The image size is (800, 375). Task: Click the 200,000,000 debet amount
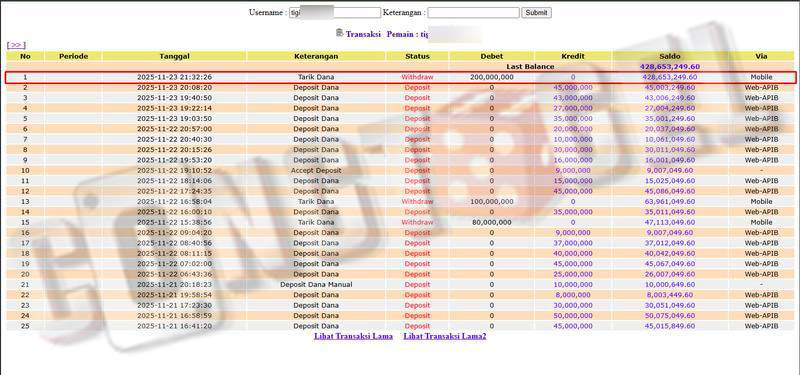491,78
